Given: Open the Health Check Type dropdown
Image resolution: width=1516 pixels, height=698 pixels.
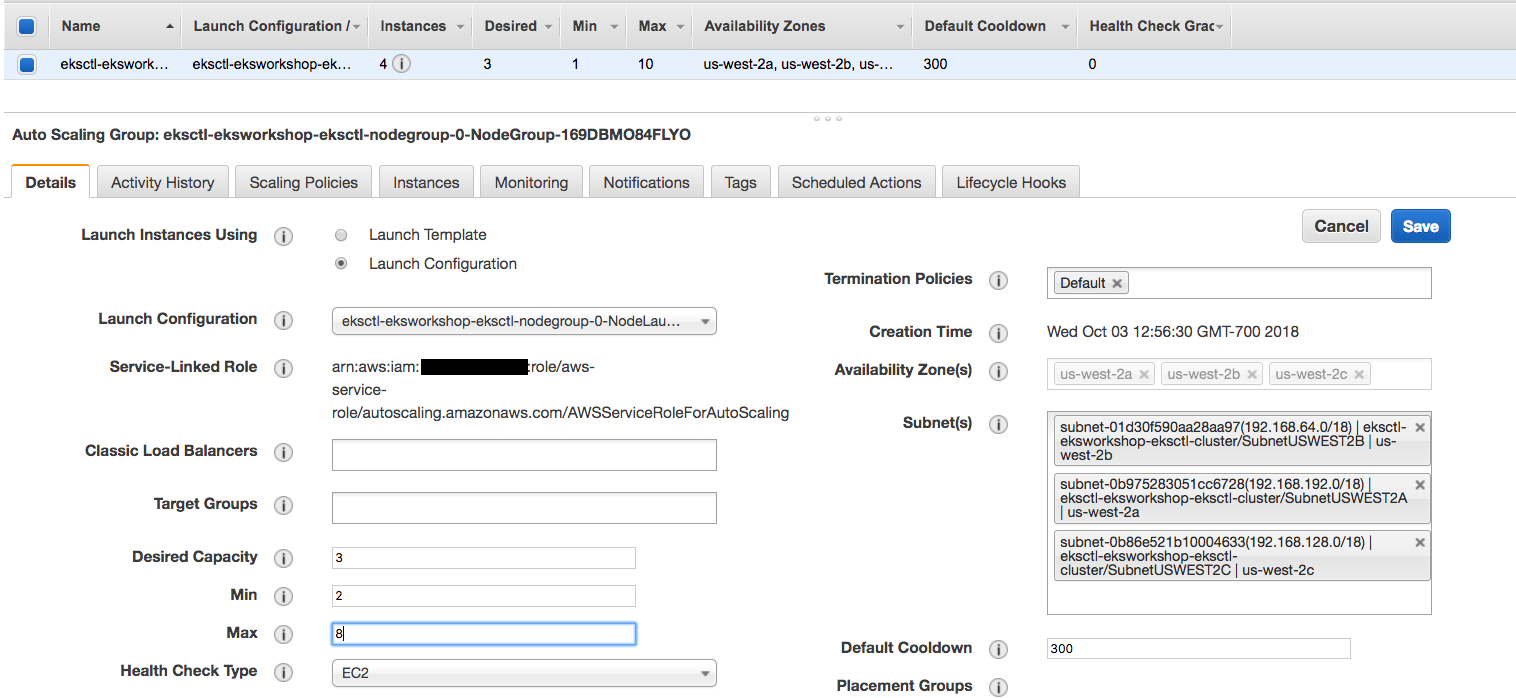Looking at the screenshot, I should (523, 673).
